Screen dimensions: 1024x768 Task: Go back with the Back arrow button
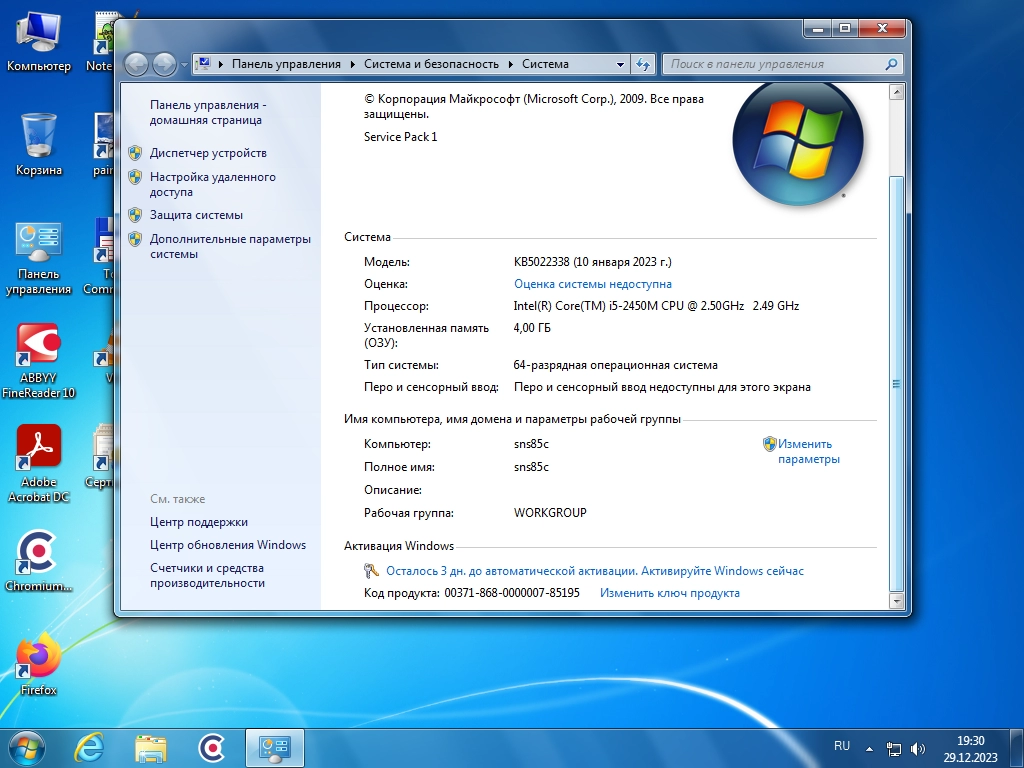(x=137, y=64)
